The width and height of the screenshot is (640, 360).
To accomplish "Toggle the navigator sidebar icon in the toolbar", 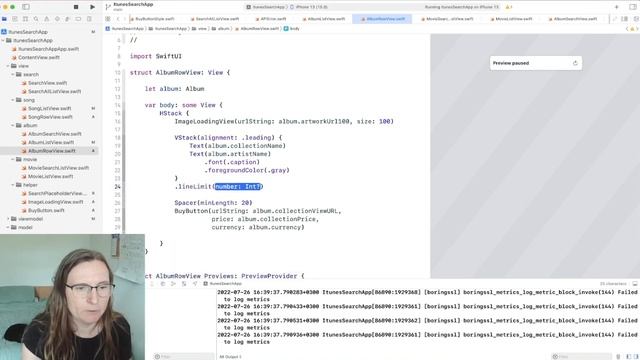I will (x=26, y=7).
